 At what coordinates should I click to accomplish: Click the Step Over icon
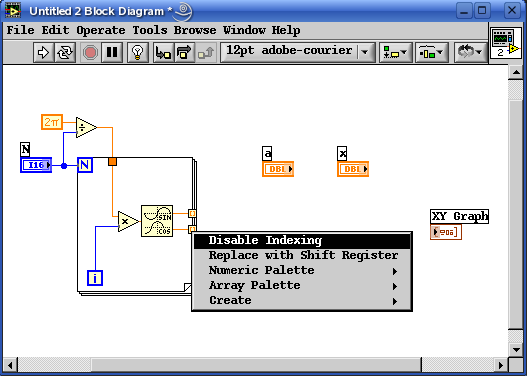coord(184,52)
